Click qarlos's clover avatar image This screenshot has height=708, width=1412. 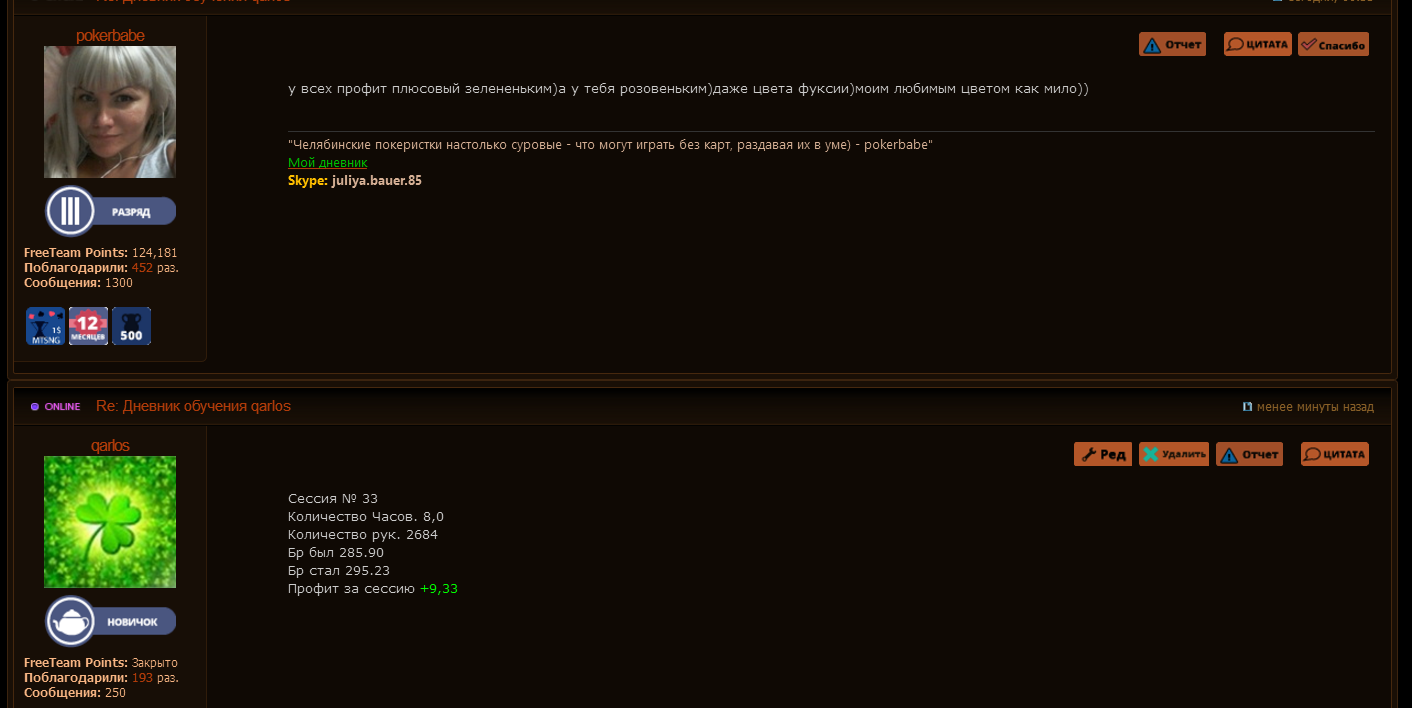[110, 522]
